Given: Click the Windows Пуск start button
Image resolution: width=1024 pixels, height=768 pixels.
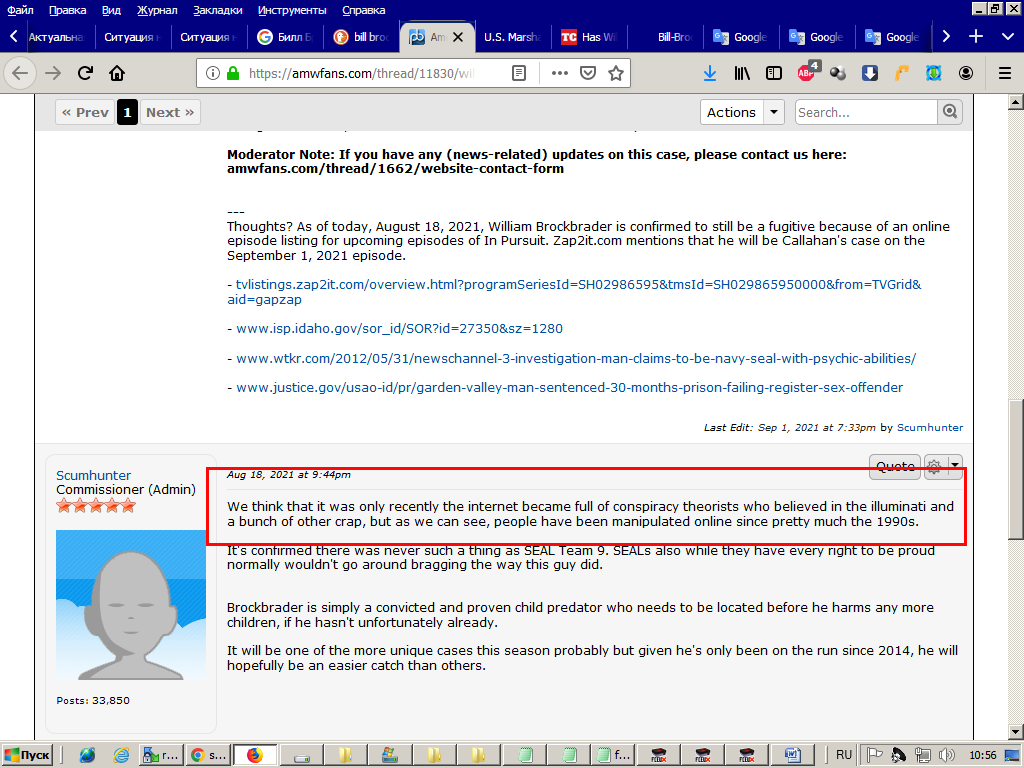Looking at the screenshot, I should [x=28, y=754].
